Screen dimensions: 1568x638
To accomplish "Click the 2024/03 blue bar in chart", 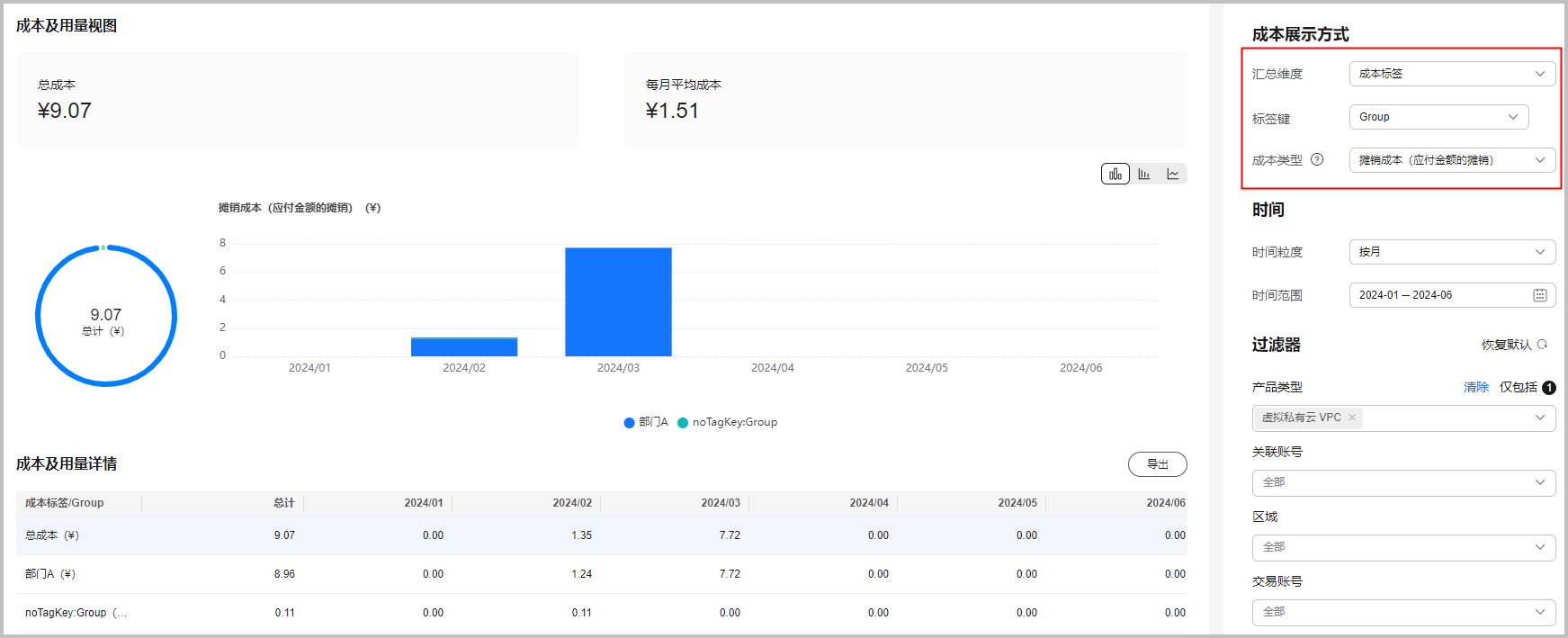I will [618, 301].
